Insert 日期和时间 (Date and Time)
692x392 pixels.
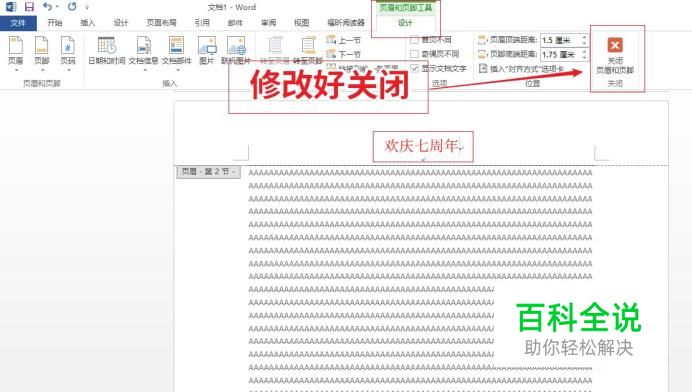[x=107, y=51]
